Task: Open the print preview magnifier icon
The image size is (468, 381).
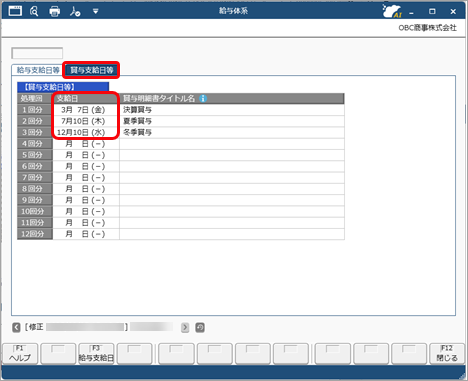Action: (34, 11)
